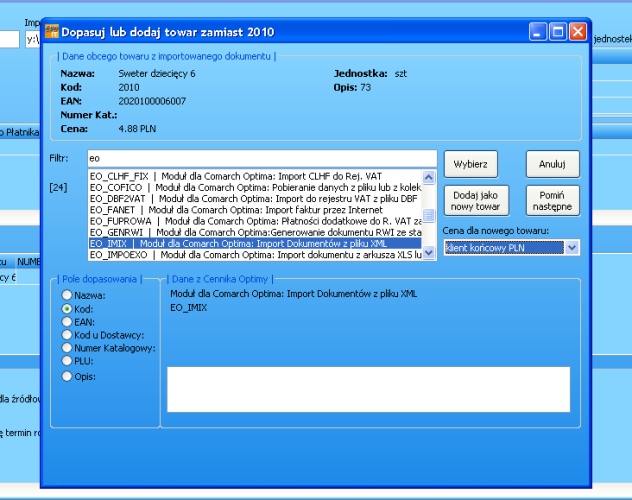Minimize the Dopasuj lub dodaj towar dialog
Screen dimensions: 632x500
tap(538, 32)
